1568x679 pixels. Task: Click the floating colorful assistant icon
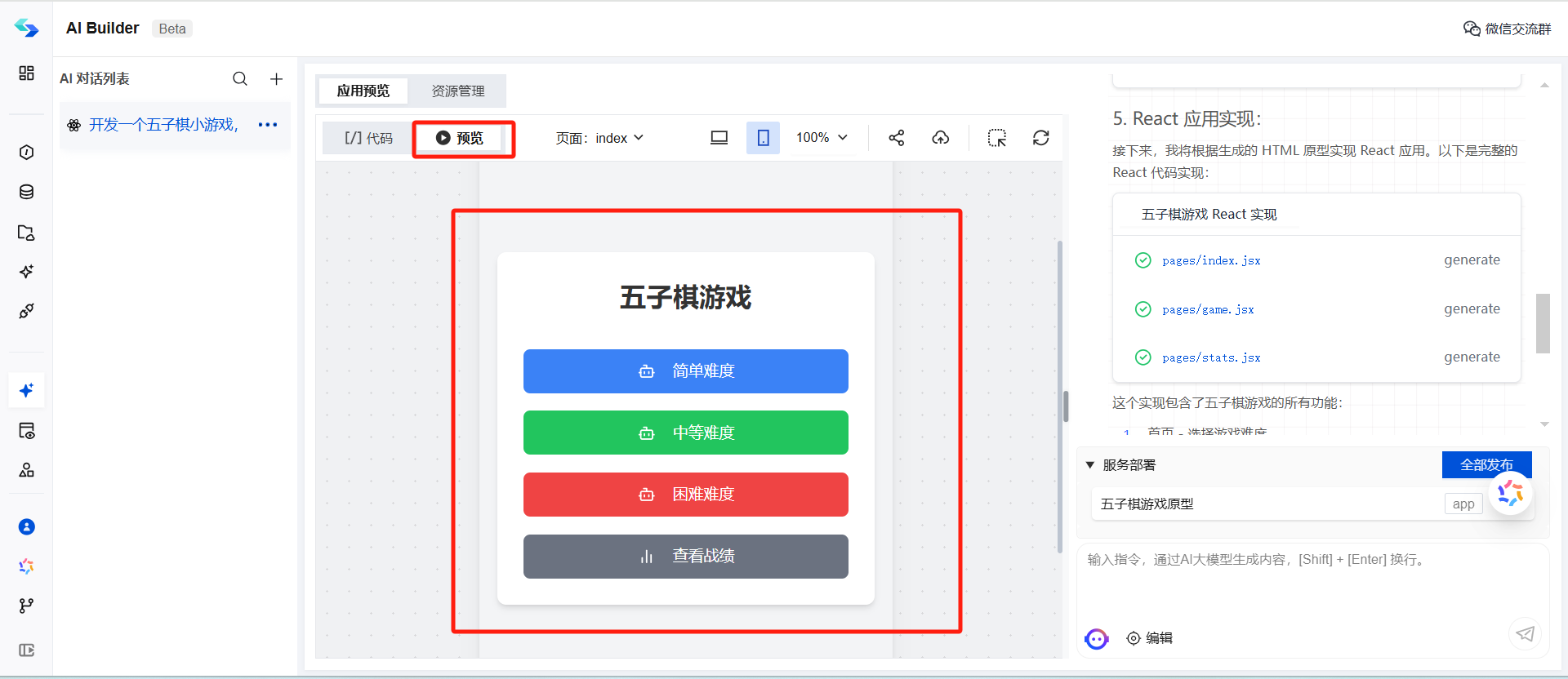point(1511,493)
